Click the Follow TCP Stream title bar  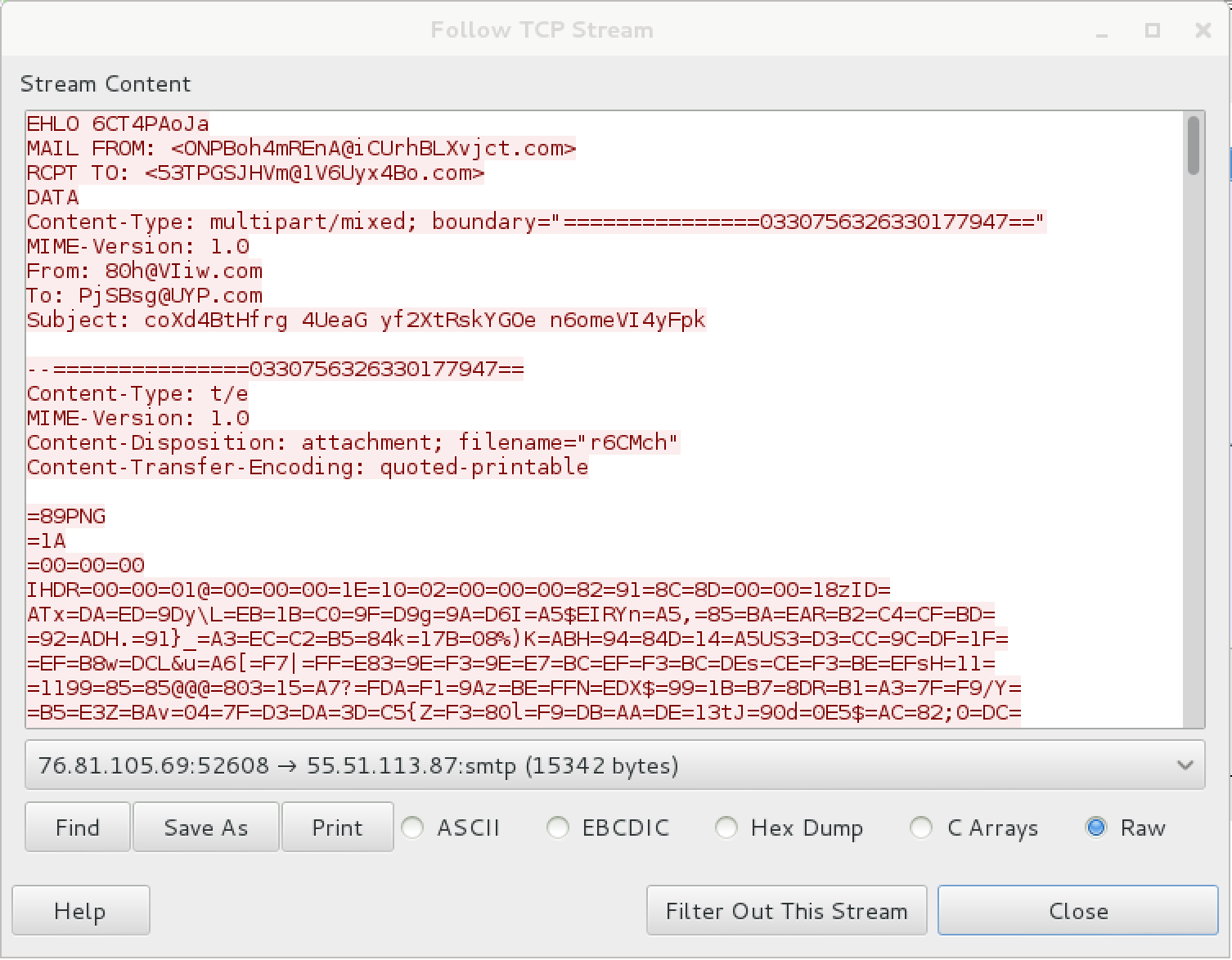pos(542,30)
